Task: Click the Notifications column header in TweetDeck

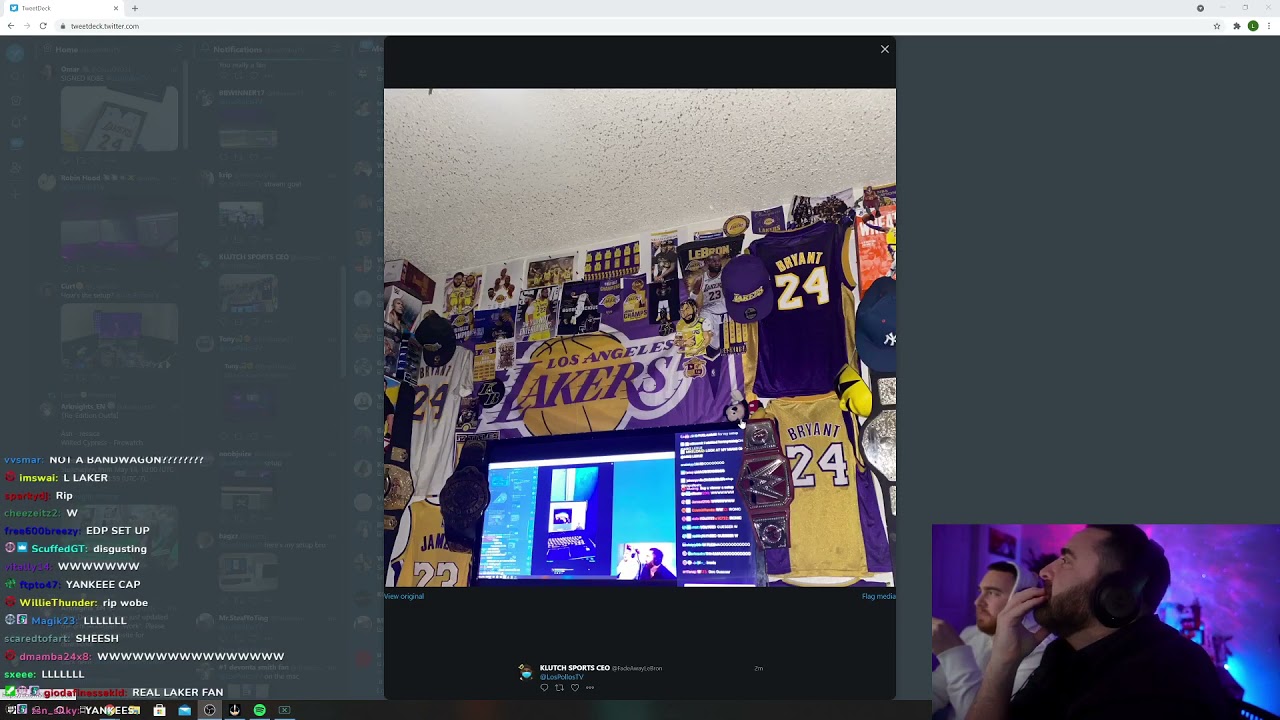Action: pyautogui.click(x=237, y=49)
